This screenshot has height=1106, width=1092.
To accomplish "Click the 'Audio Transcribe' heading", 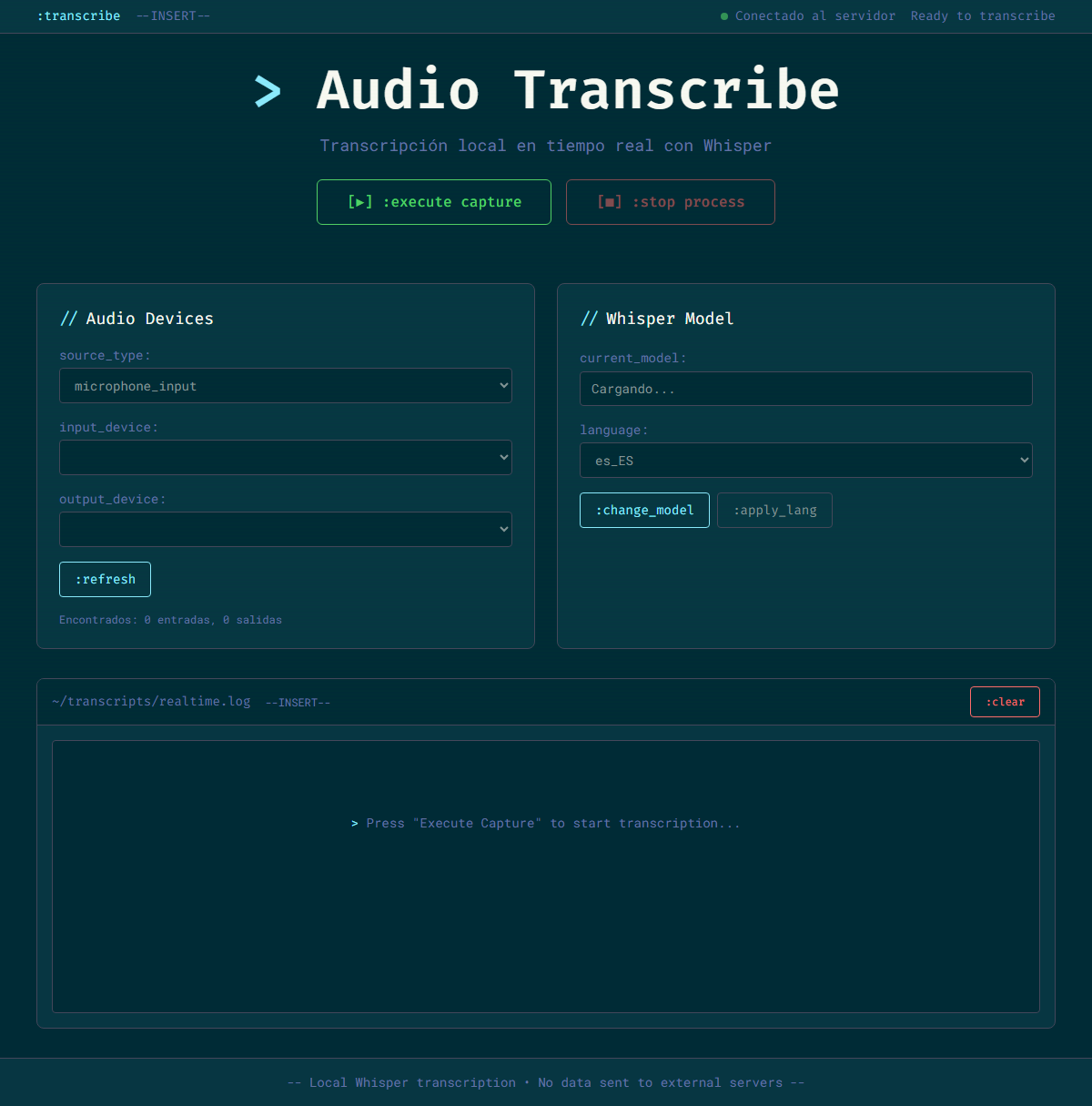I will [578, 90].
